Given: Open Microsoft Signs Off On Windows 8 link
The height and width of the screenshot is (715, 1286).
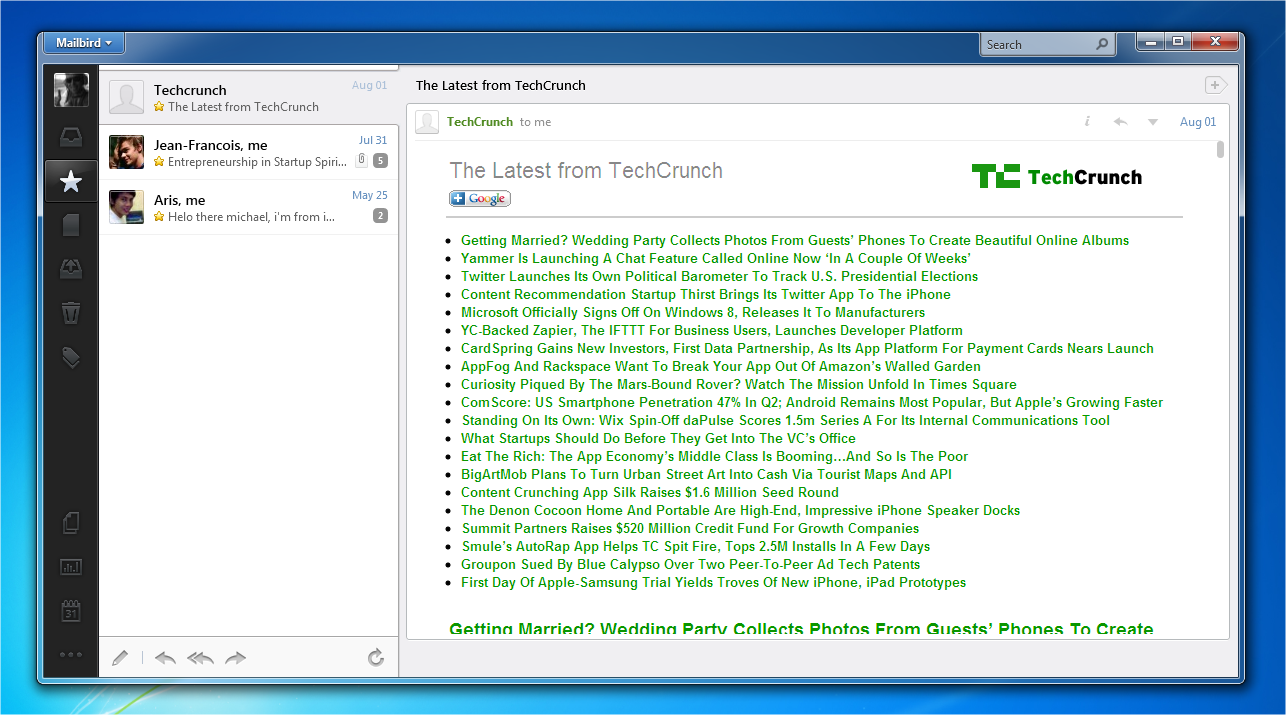Looking at the screenshot, I should click(x=693, y=312).
